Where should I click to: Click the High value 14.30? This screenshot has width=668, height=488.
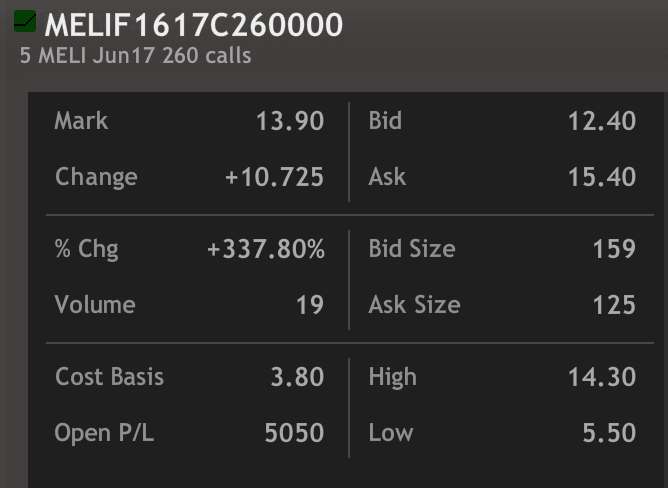602,377
